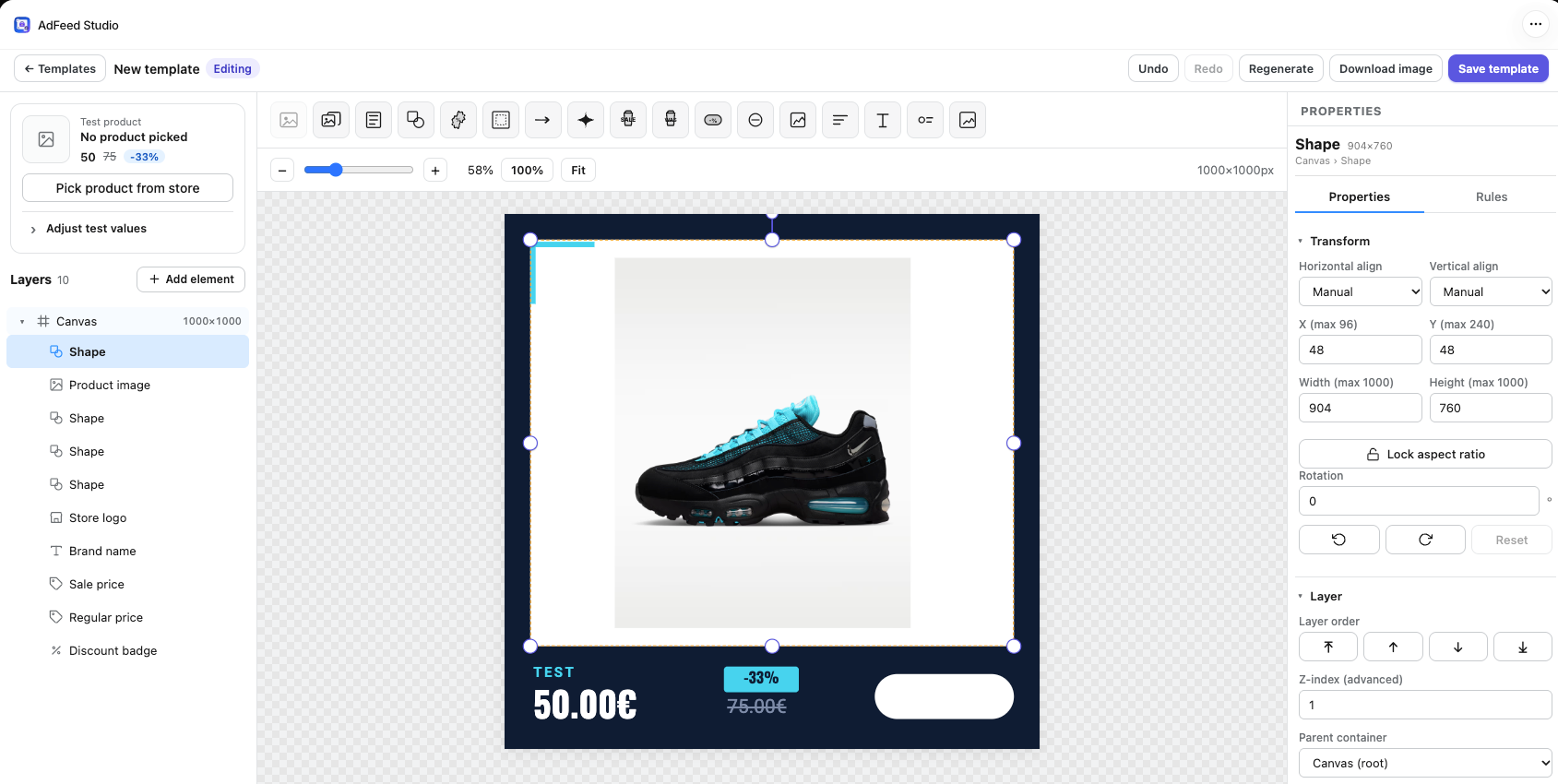The image size is (1558, 784).
Task: Collapse the Canvas layer tree
Action: (22, 322)
